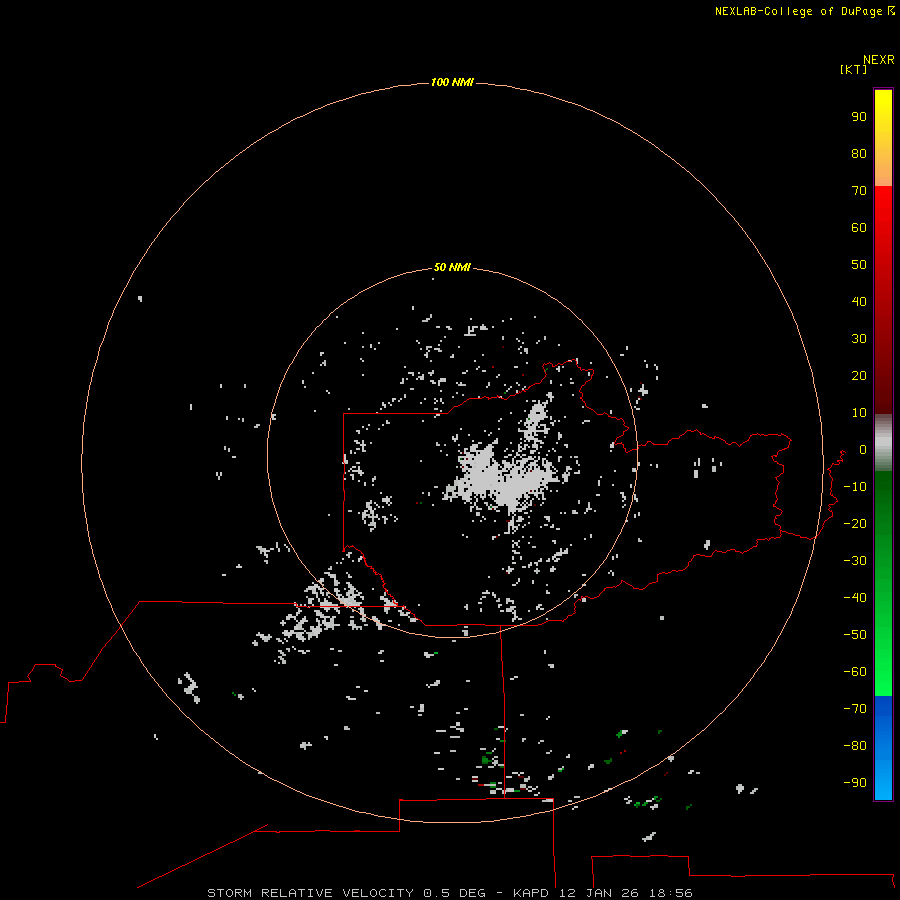Viewport: 900px width, 900px height.
Task: Click the -80 value on velocity scale
Action: tap(855, 746)
